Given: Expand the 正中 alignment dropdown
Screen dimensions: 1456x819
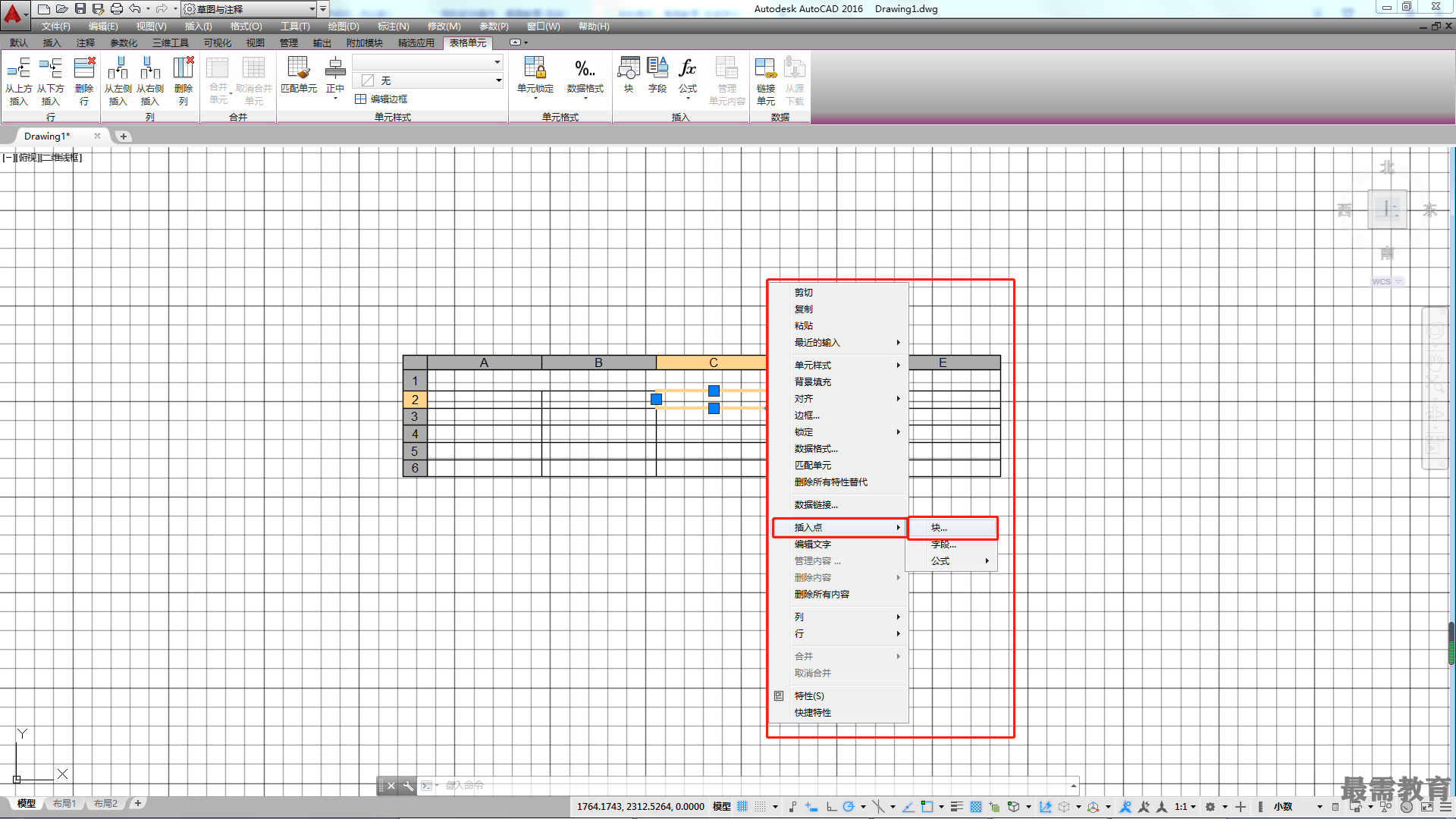Looking at the screenshot, I should pos(335,97).
